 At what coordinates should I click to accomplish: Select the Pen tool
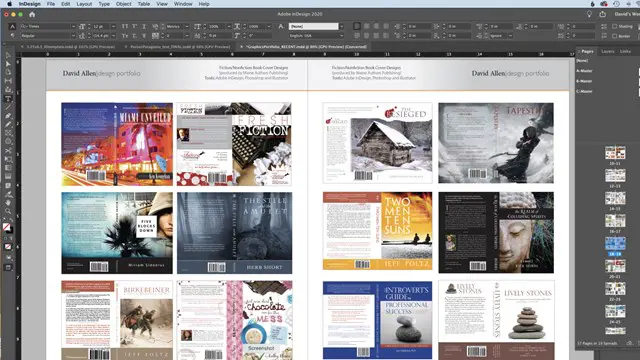[8, 116]
